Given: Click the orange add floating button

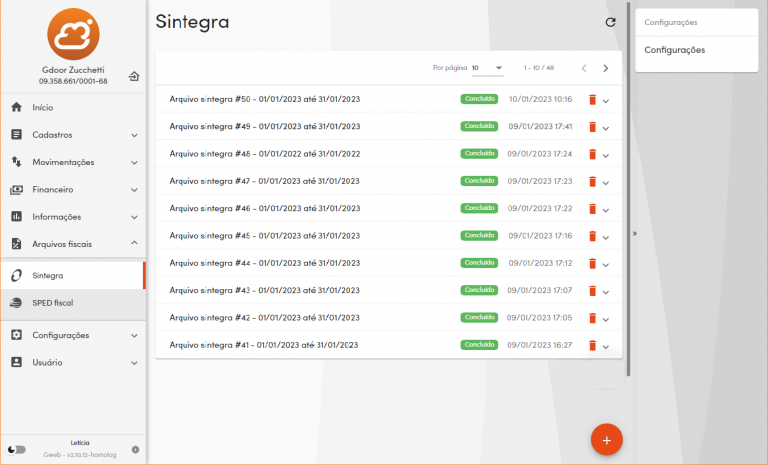Looking at the screenshot, I should [606, 438].
